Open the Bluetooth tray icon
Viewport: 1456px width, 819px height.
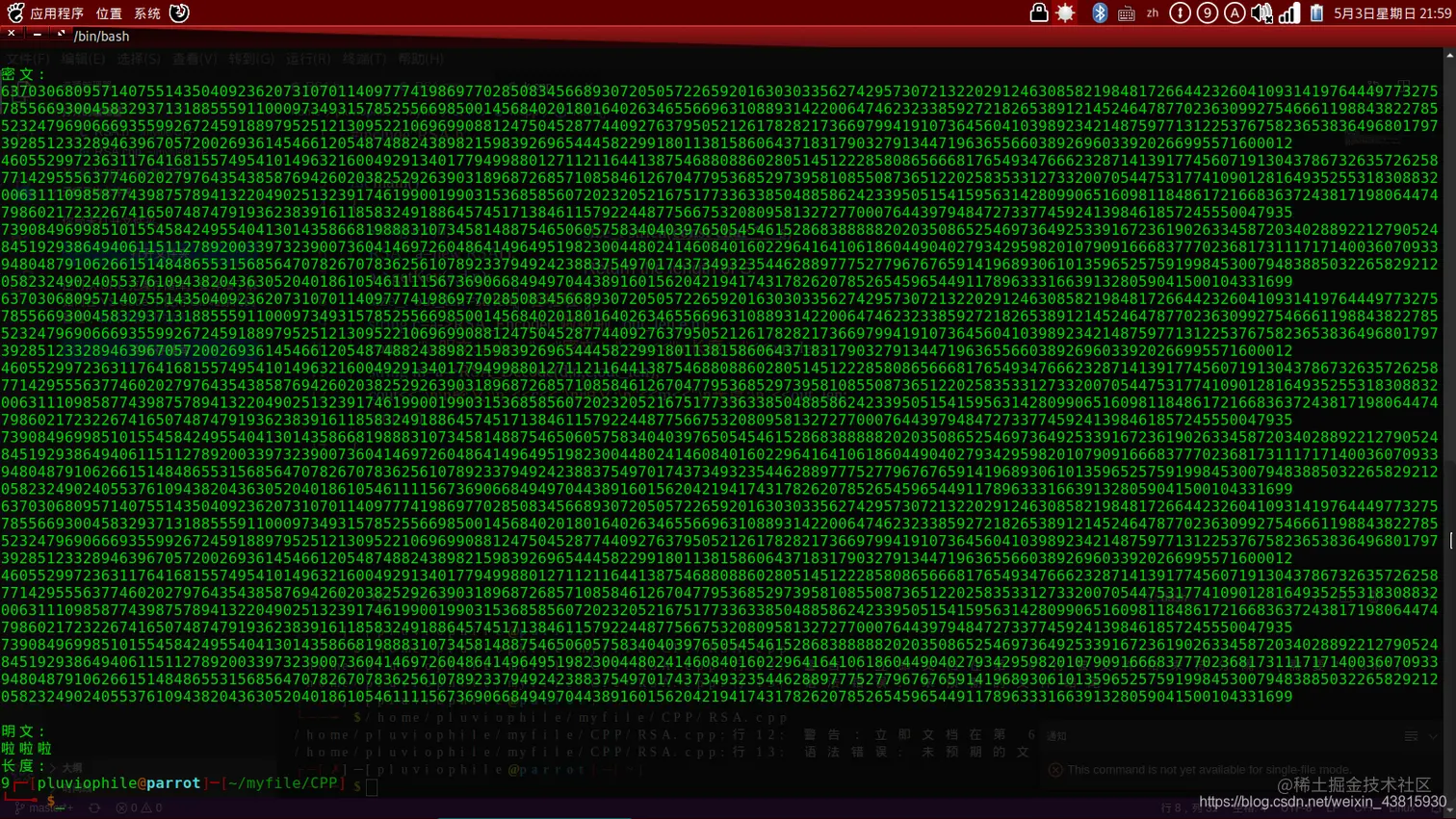[x=1100, y=13]
